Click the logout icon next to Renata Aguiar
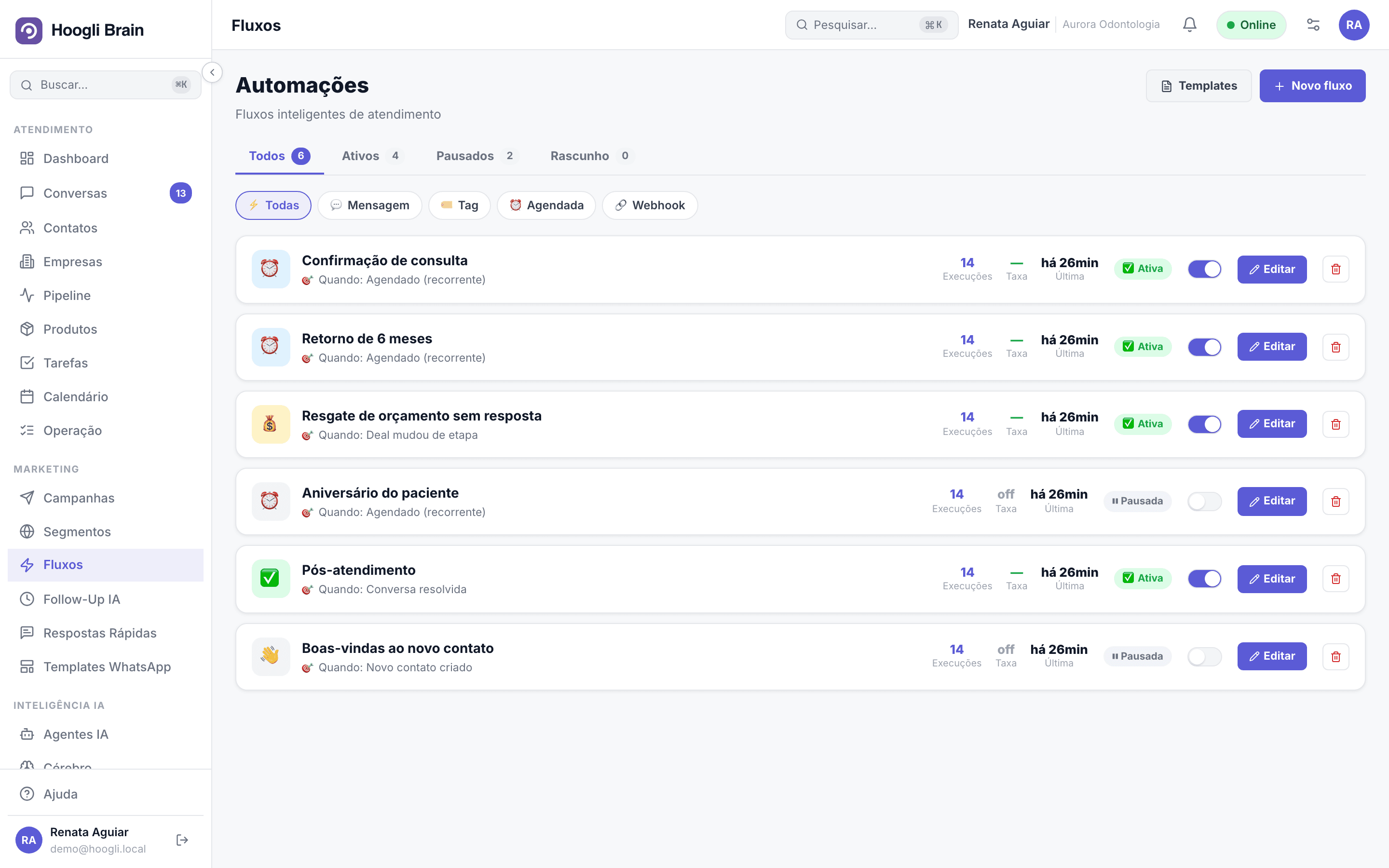The width and height of the screenshot is (1389, 868). [182, 840]
